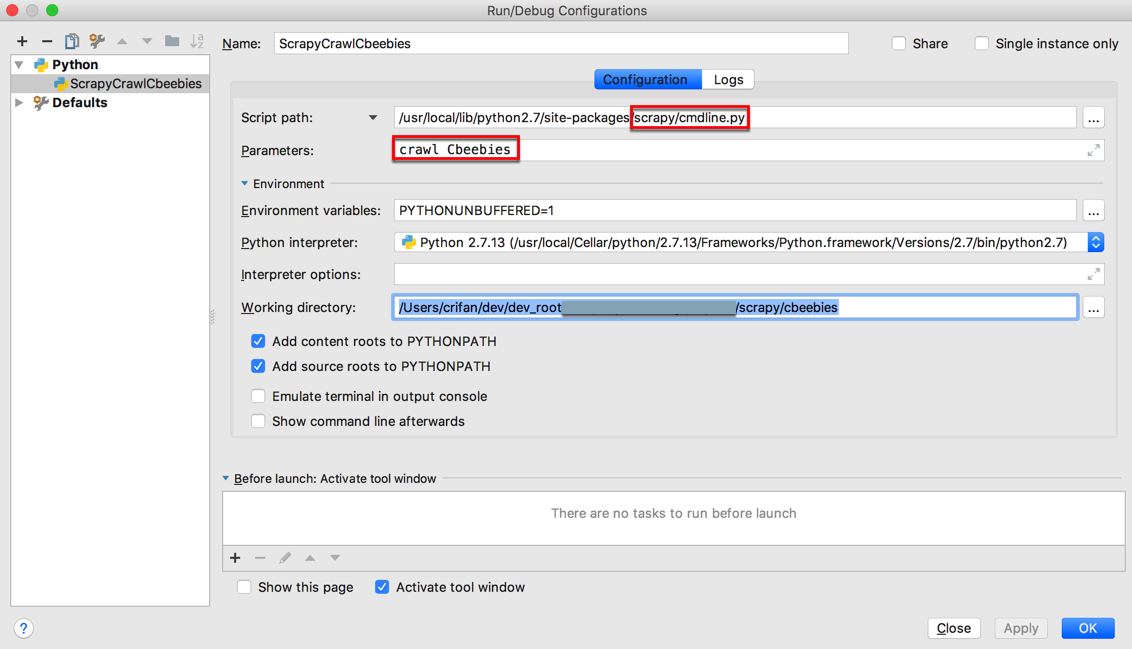Click the Script path text field
1132x649 pixels.
click(x=735, y=118)
